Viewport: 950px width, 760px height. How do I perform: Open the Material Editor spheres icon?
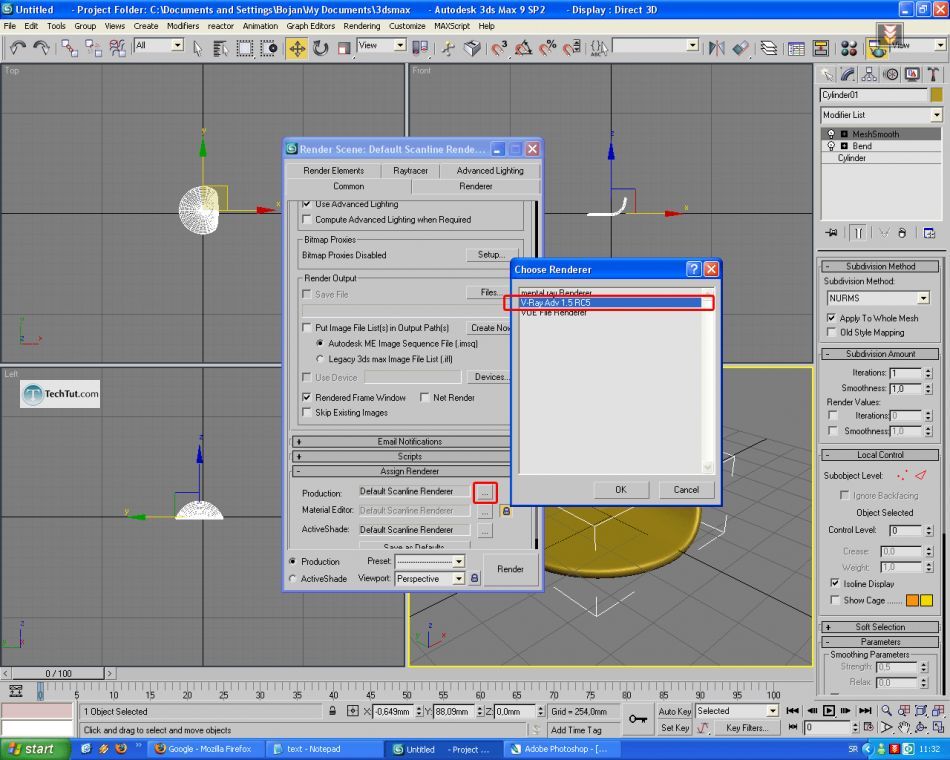point(849,48)
